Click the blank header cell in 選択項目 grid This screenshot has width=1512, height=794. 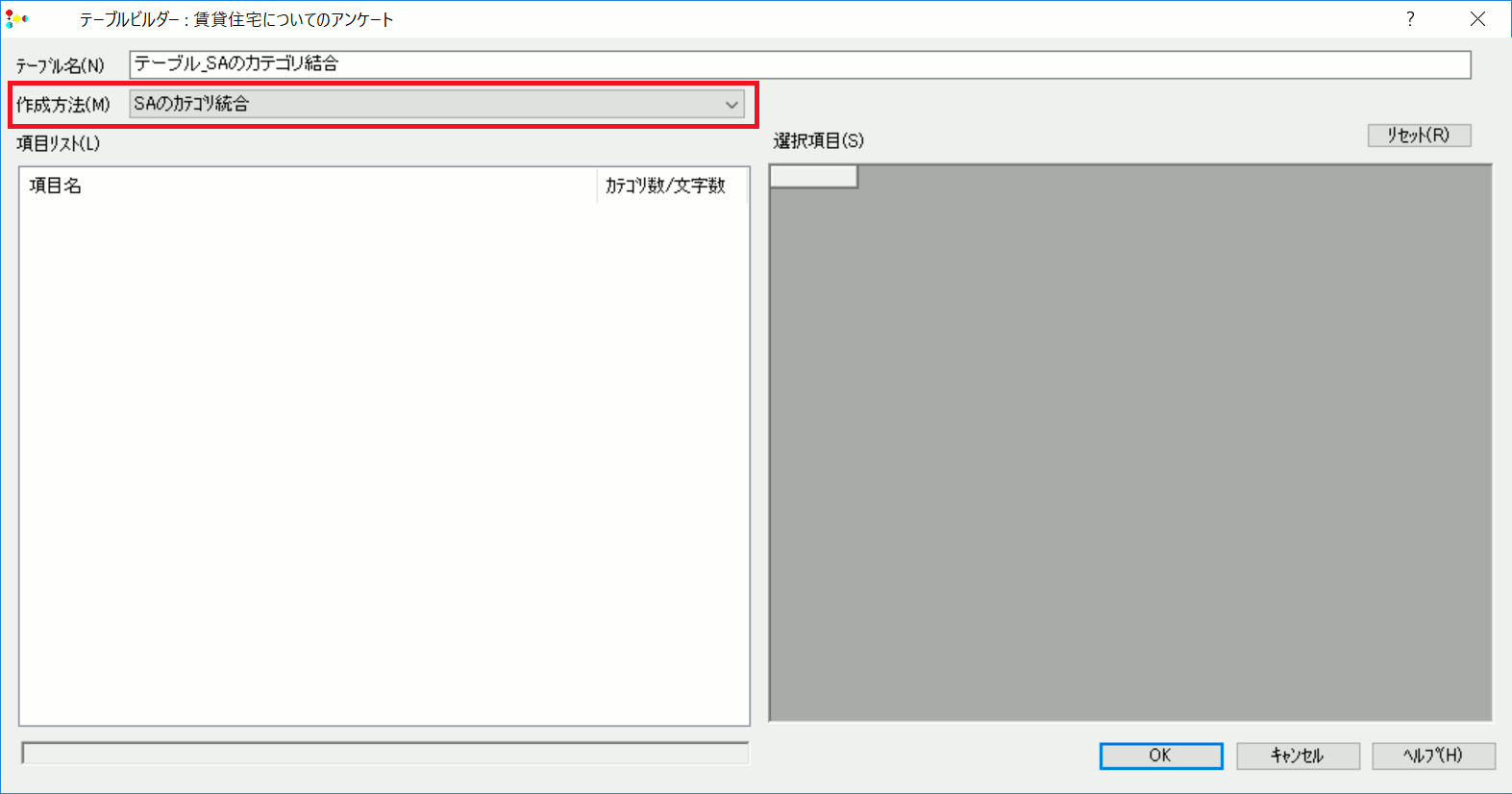[813, 176]
